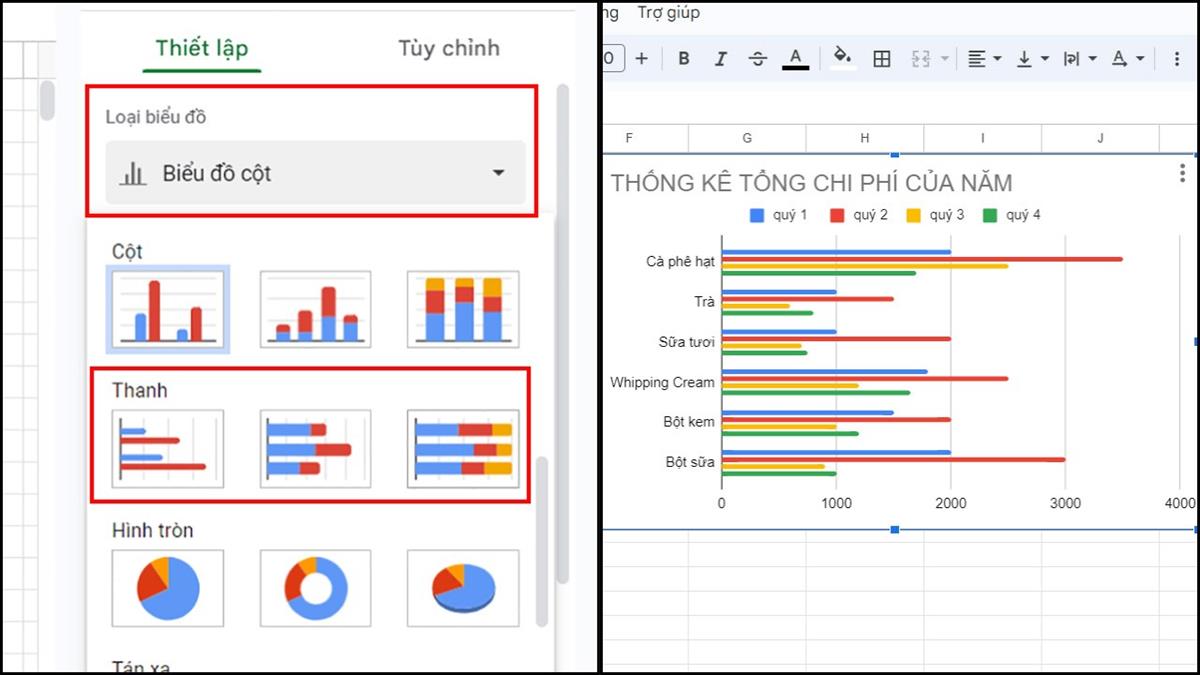Open the text color picker
Viewport: 1200px width, 675px height.
pyautogui.click(x=795, y=59)
